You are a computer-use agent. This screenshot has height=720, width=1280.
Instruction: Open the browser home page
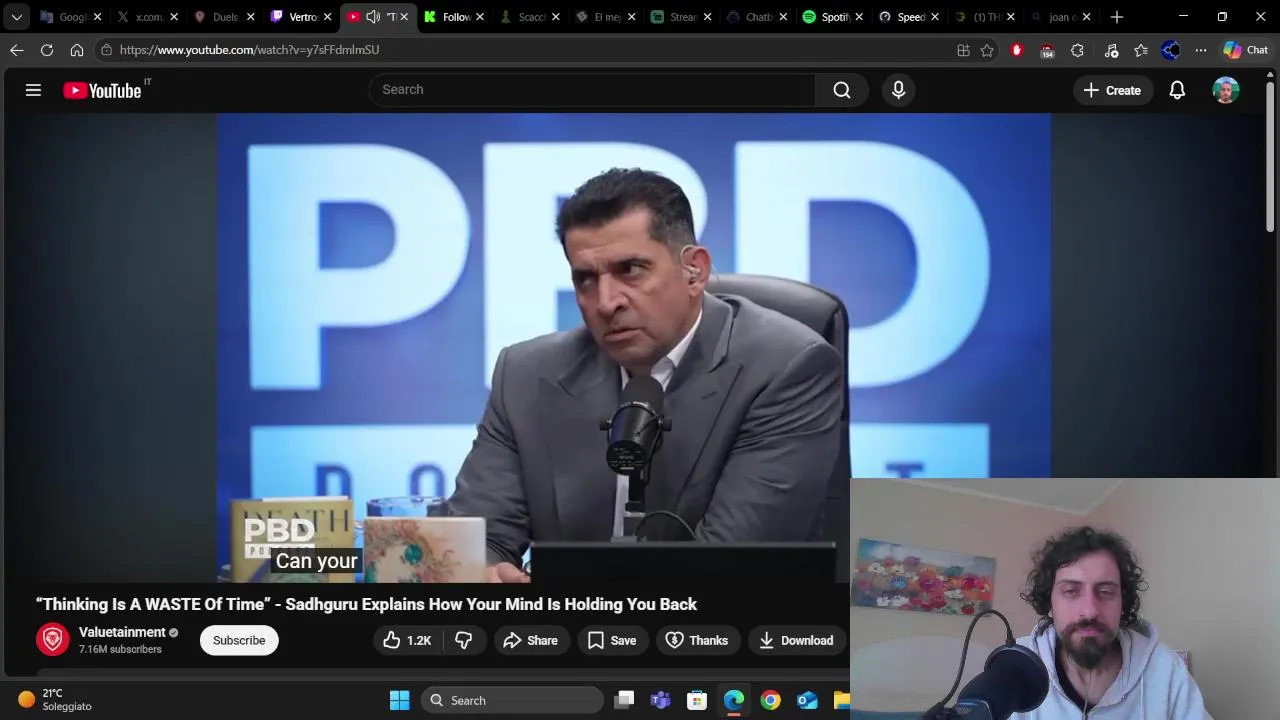pos(77,50)
